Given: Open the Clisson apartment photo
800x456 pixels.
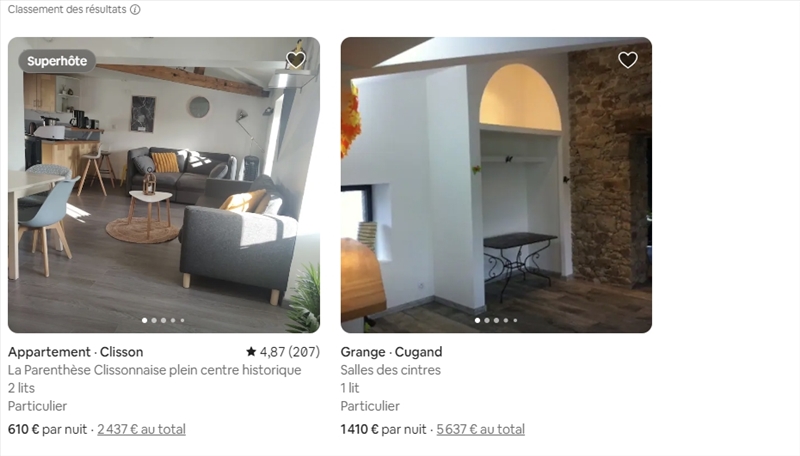Looking at the screenshot, I should 164,185.
